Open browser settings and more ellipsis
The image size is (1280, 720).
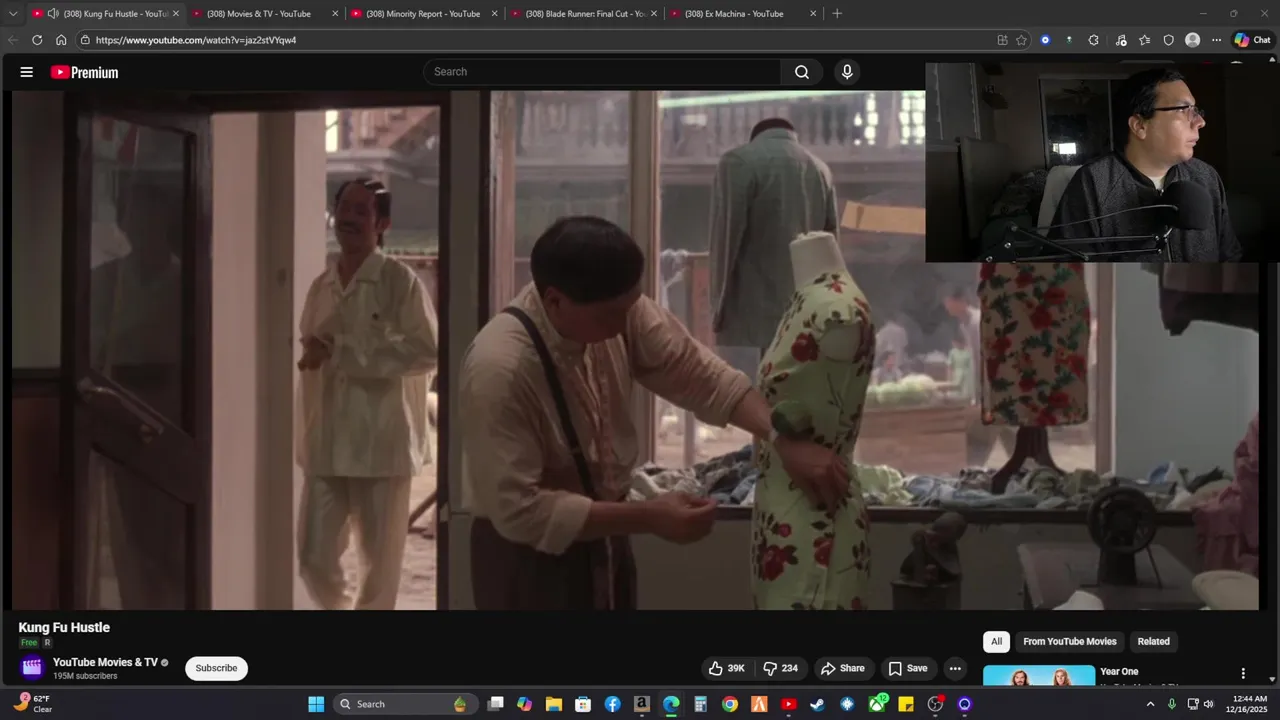[x=1216, y=40]
